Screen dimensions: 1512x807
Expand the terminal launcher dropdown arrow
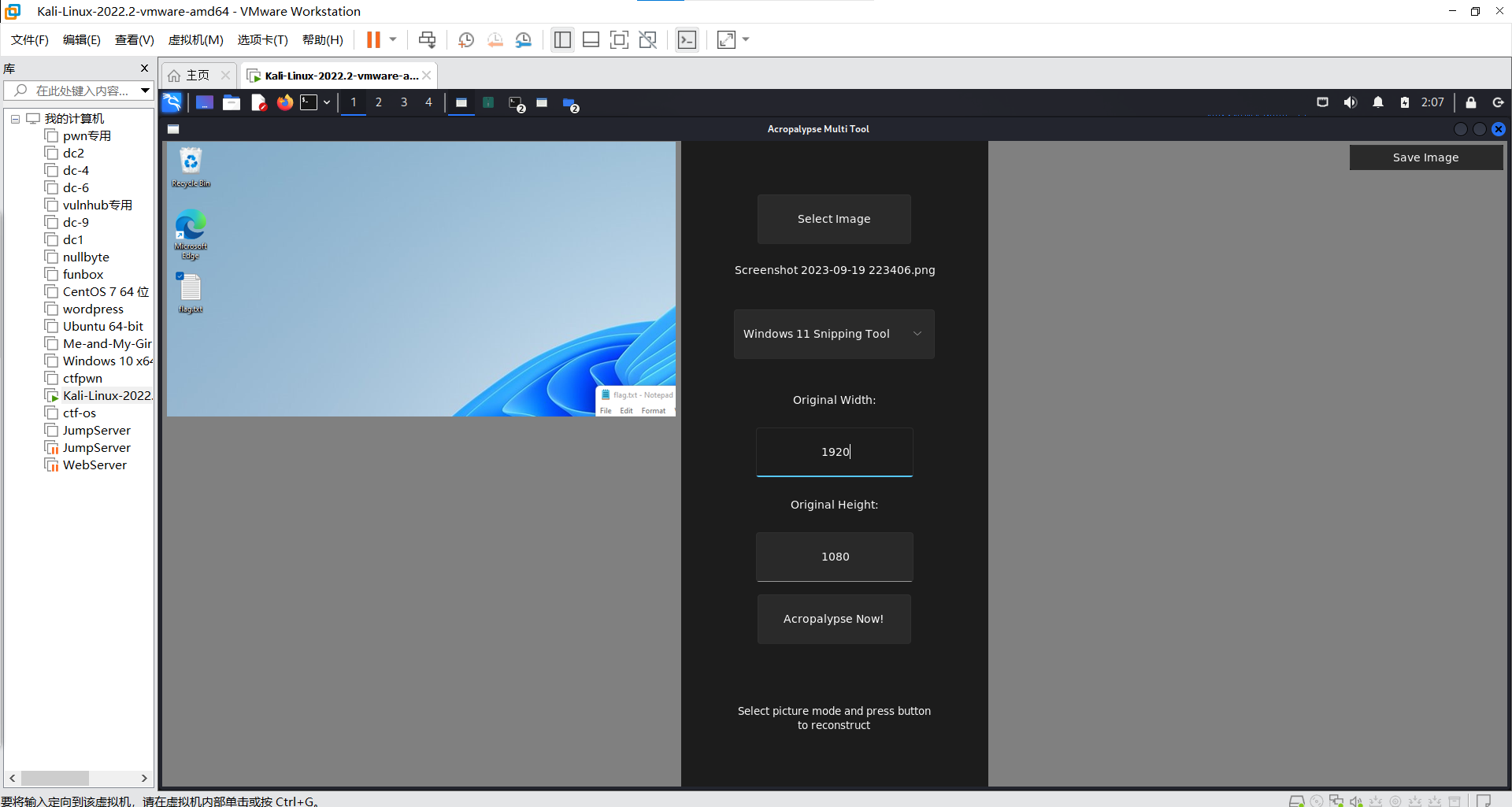click(x=327, y=102)
